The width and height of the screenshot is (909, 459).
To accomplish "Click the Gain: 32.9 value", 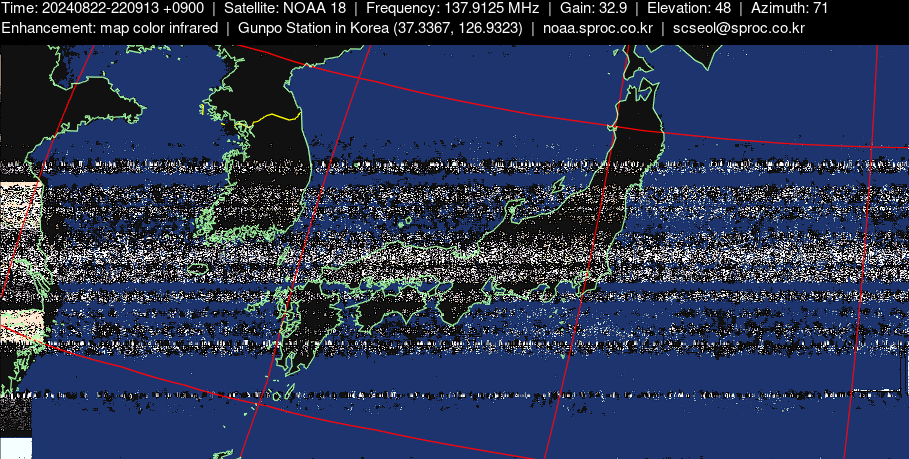I will tap(593, 8).
